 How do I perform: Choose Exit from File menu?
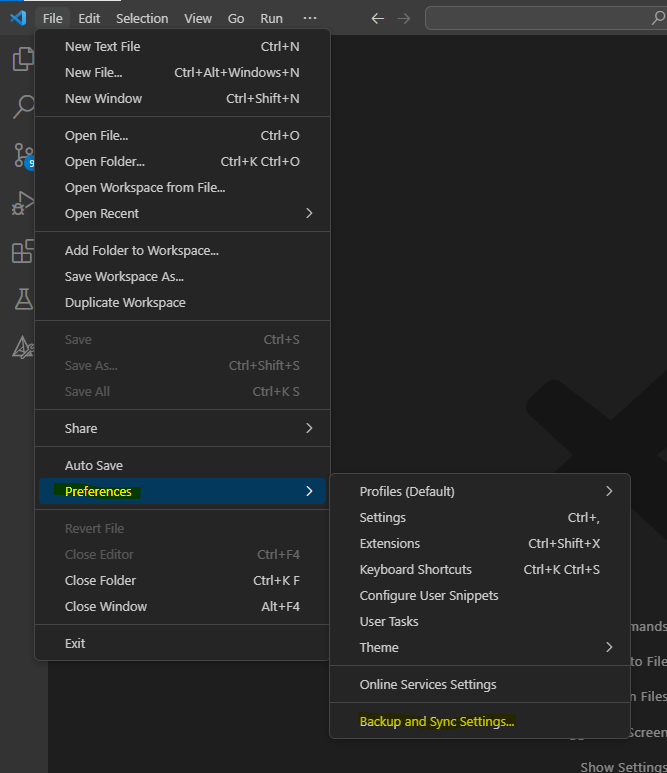click(182, 644)
